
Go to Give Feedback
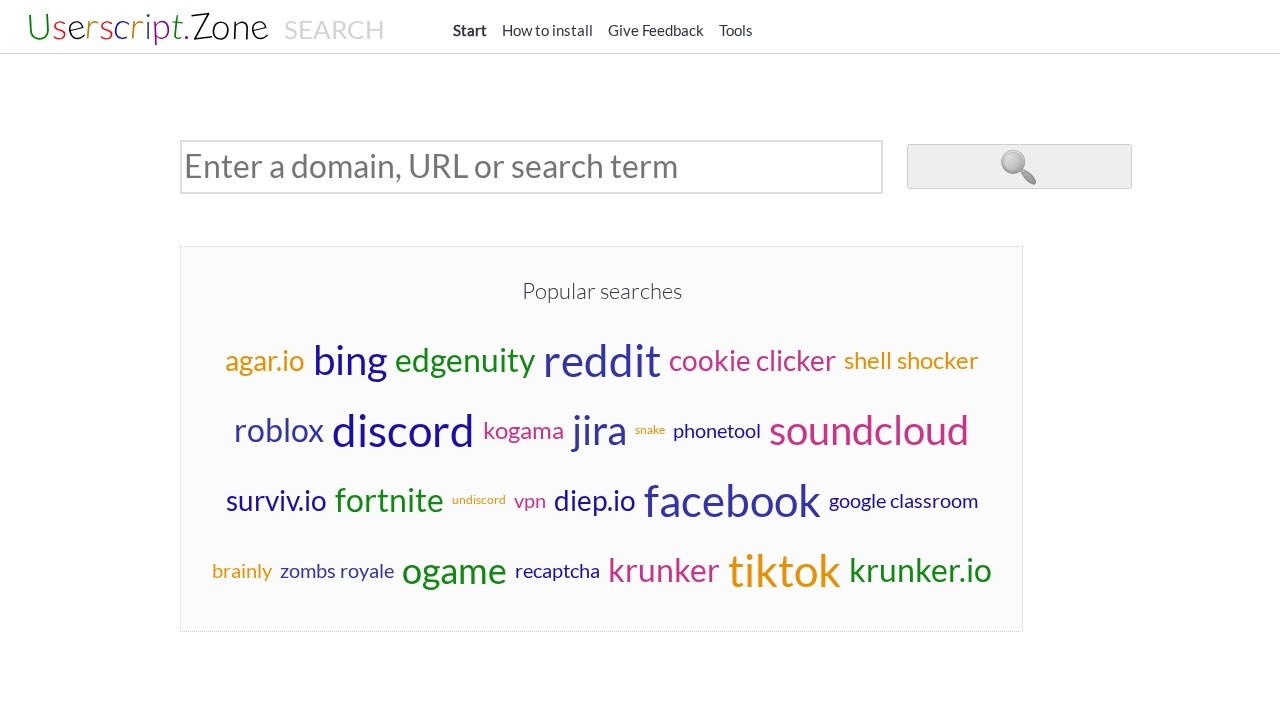[656, 30]
